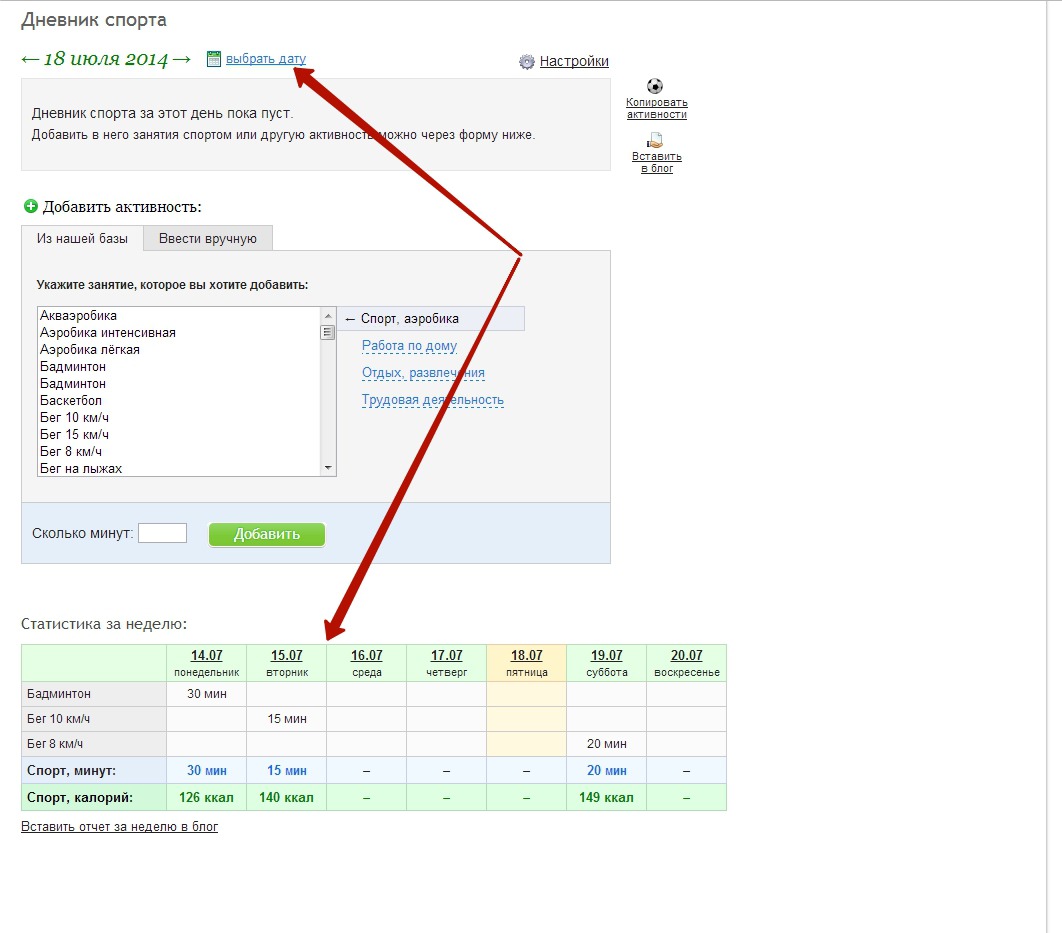This screenshot has height=933, width=1062.
Task: Switch to 'Ввести вручную' tab
Action: point(208,238)
